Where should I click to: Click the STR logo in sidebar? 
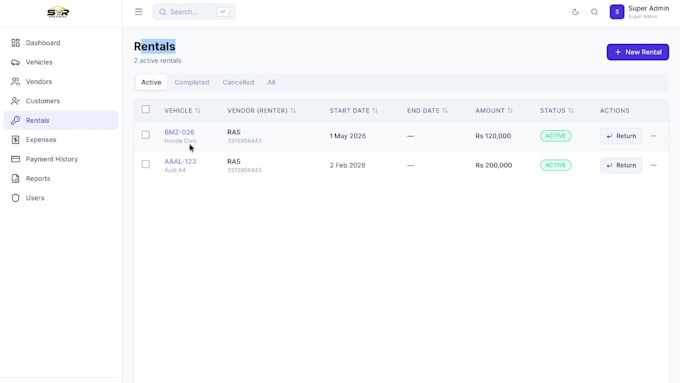pos(58,12)
